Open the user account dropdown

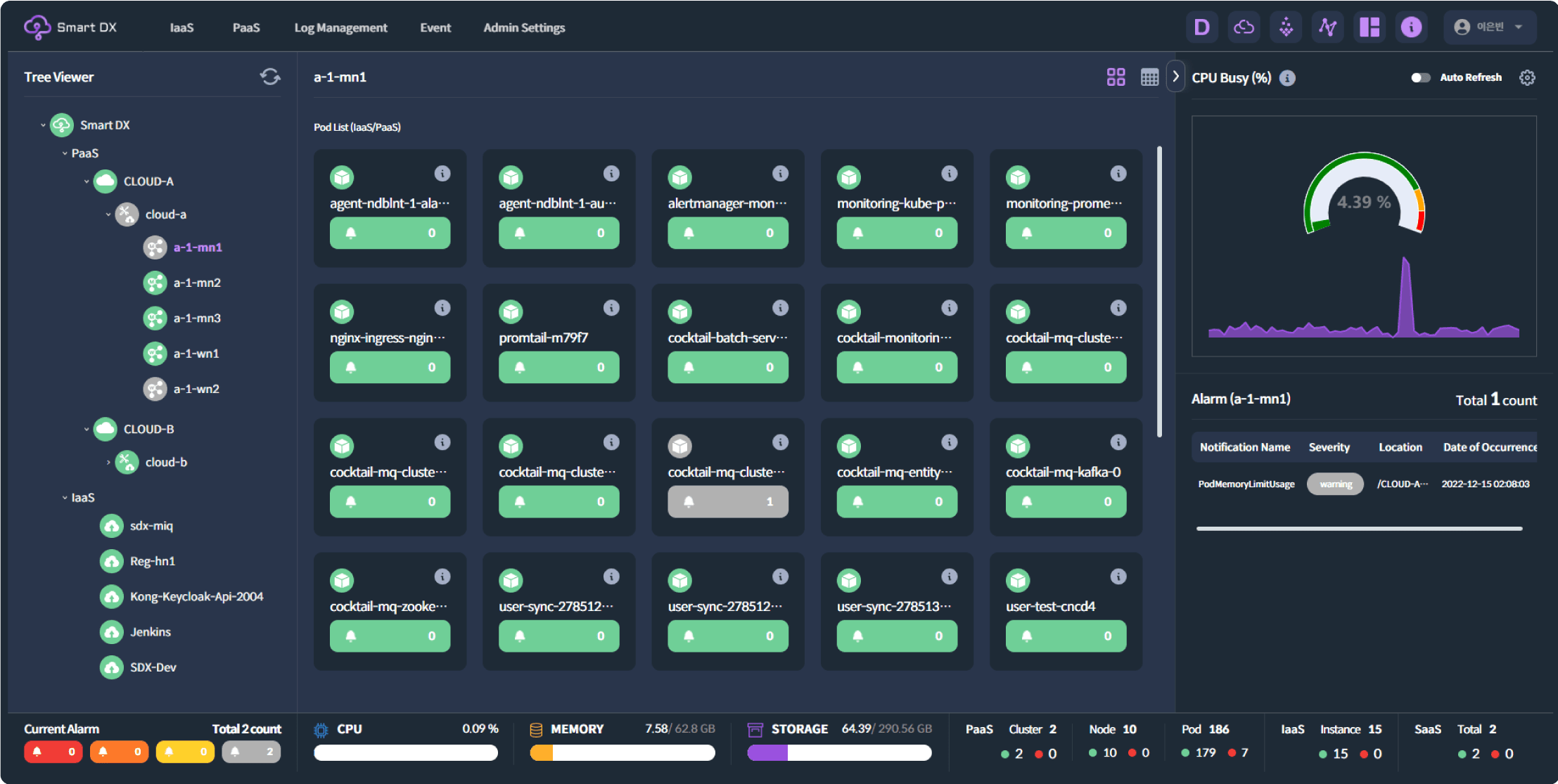coord(1489,27)
